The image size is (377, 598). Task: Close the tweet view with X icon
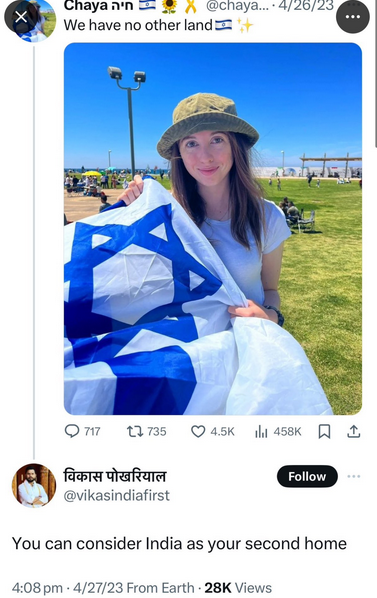[21, 17]
